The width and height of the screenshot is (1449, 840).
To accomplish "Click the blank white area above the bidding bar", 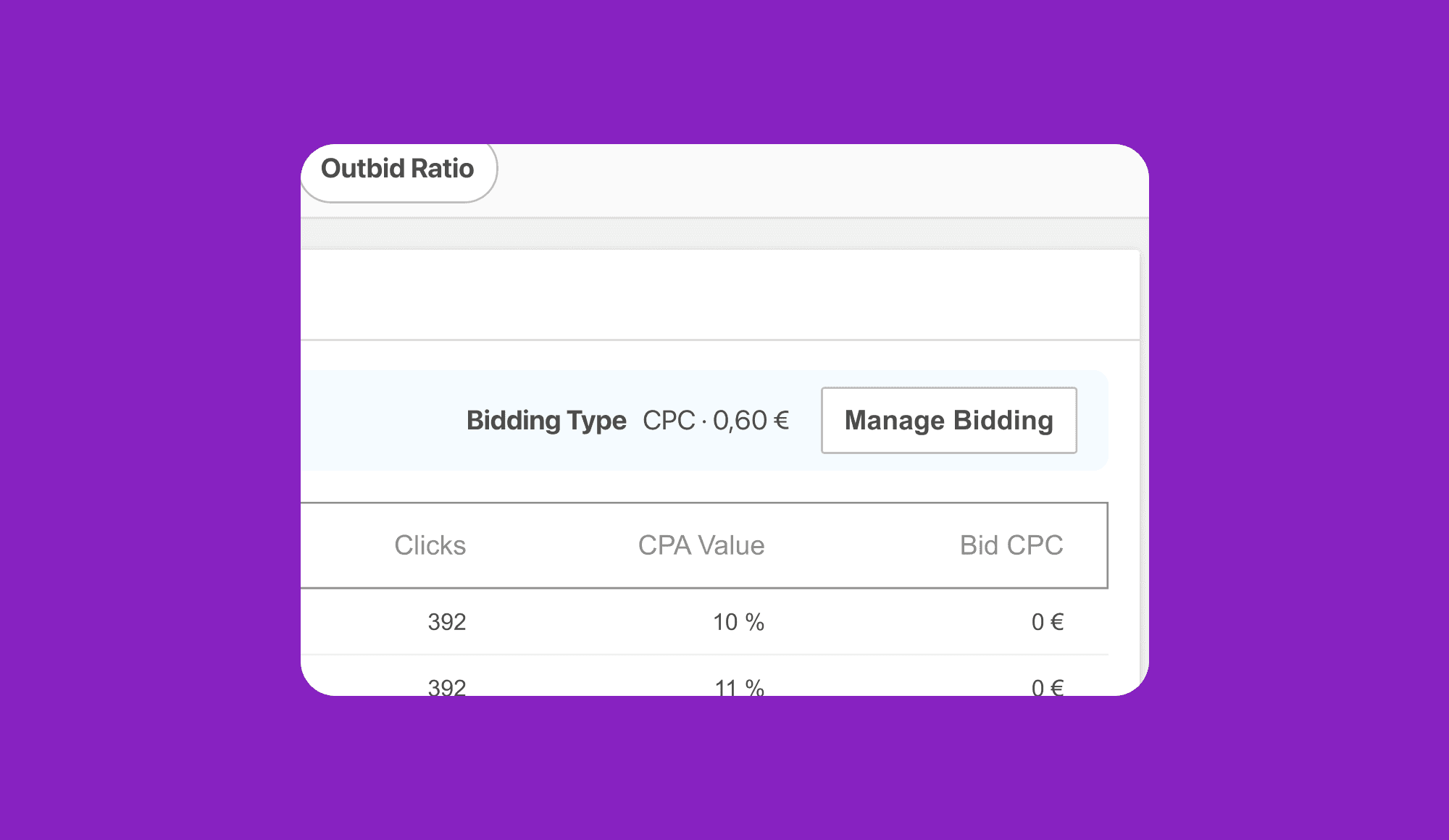I will click(717, 294).
